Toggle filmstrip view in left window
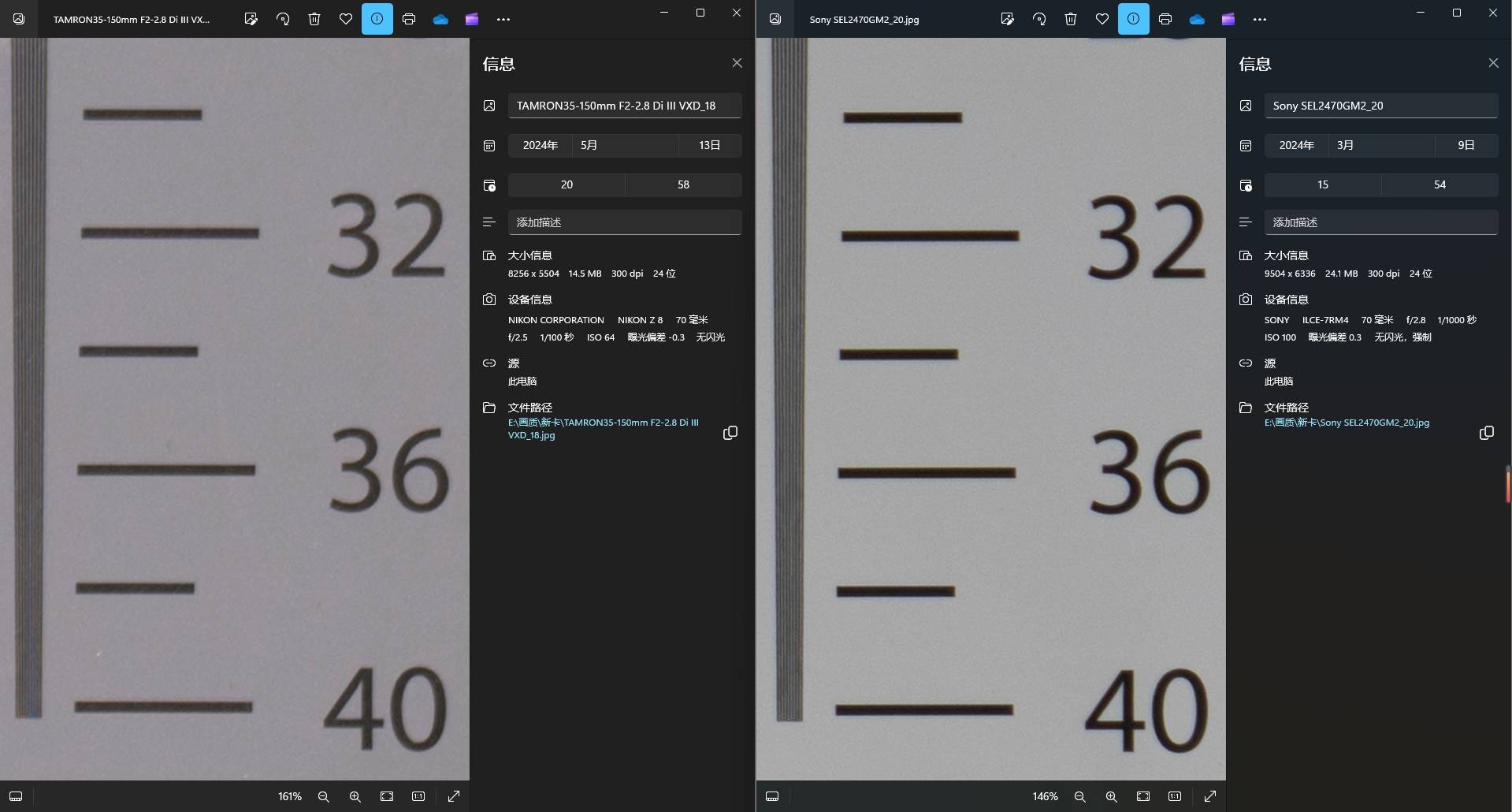 pos(16,796)
